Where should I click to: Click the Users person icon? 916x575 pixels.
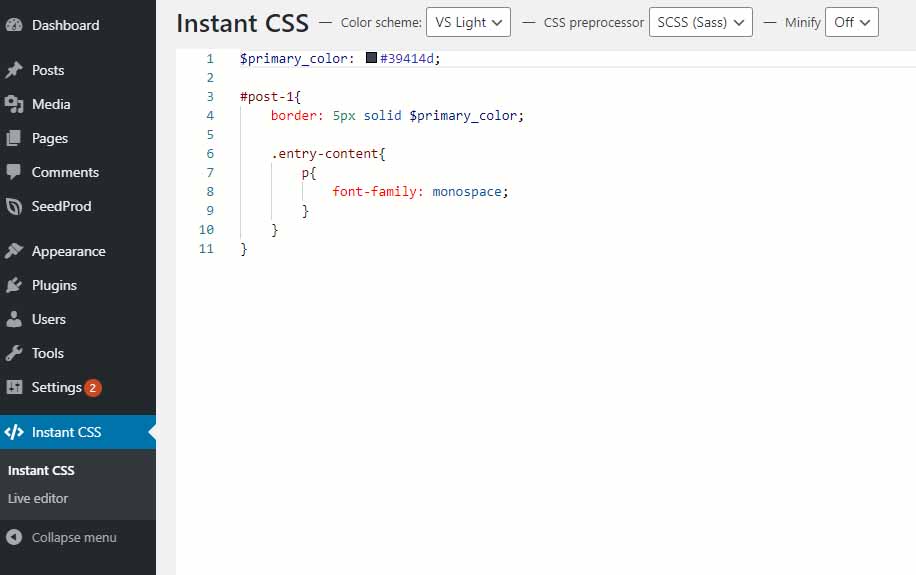14,319
